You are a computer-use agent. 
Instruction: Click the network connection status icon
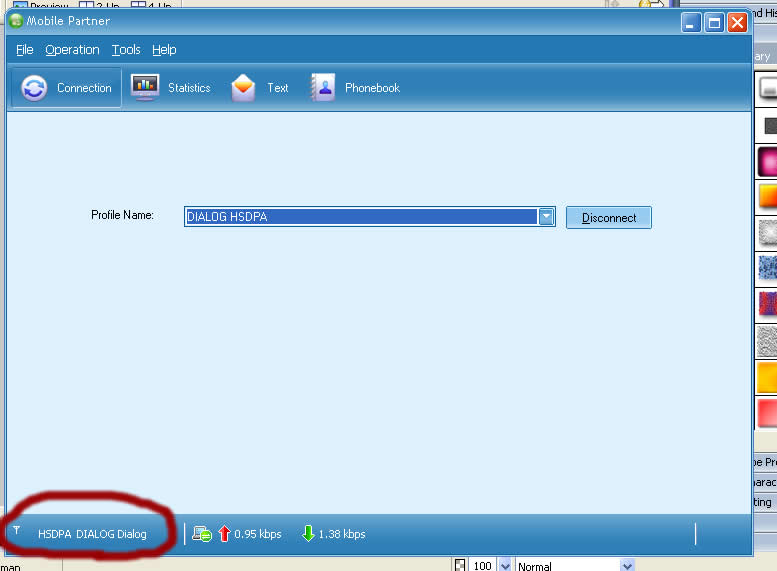202,534
